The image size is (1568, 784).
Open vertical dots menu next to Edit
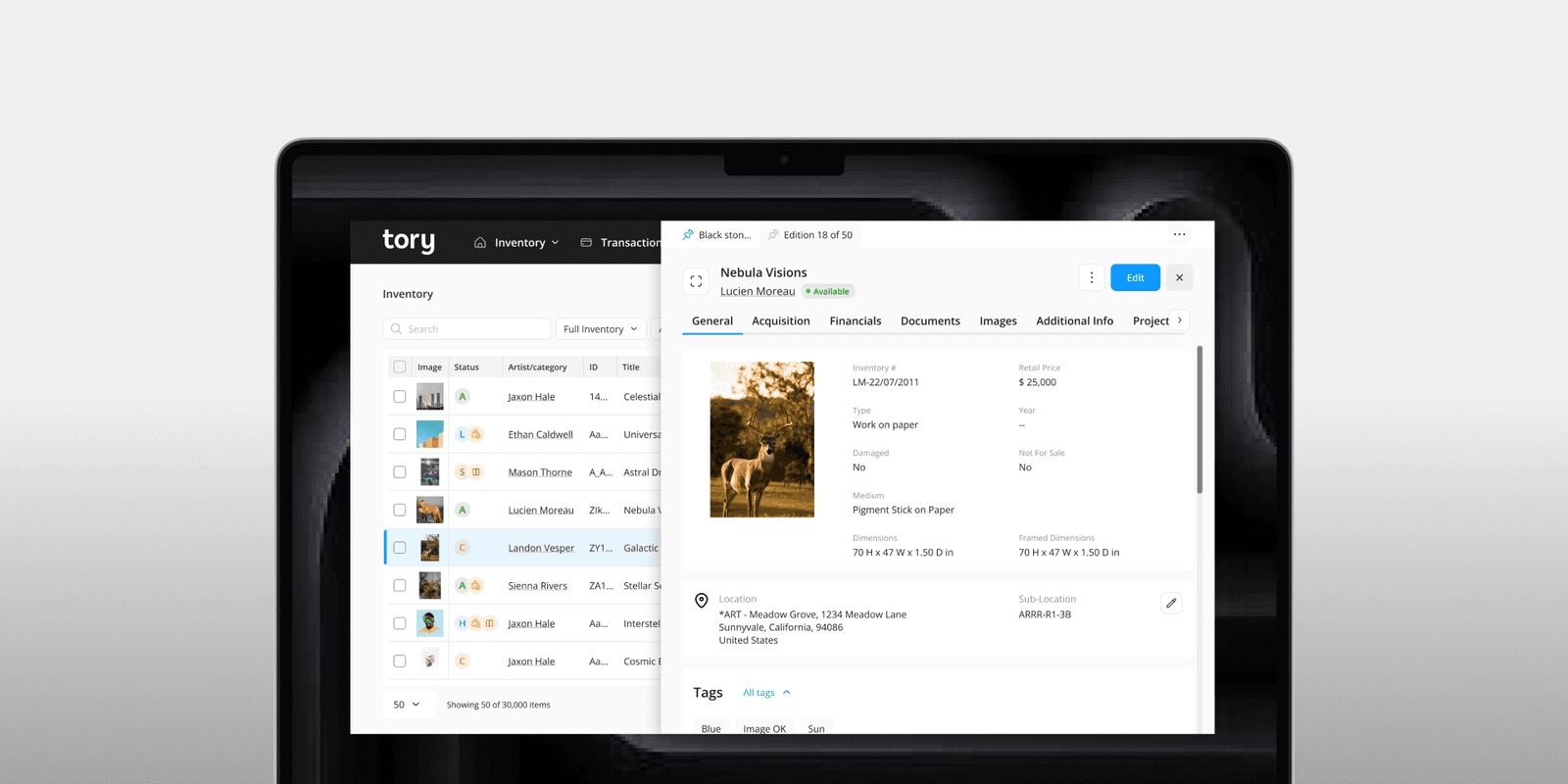1092,277
